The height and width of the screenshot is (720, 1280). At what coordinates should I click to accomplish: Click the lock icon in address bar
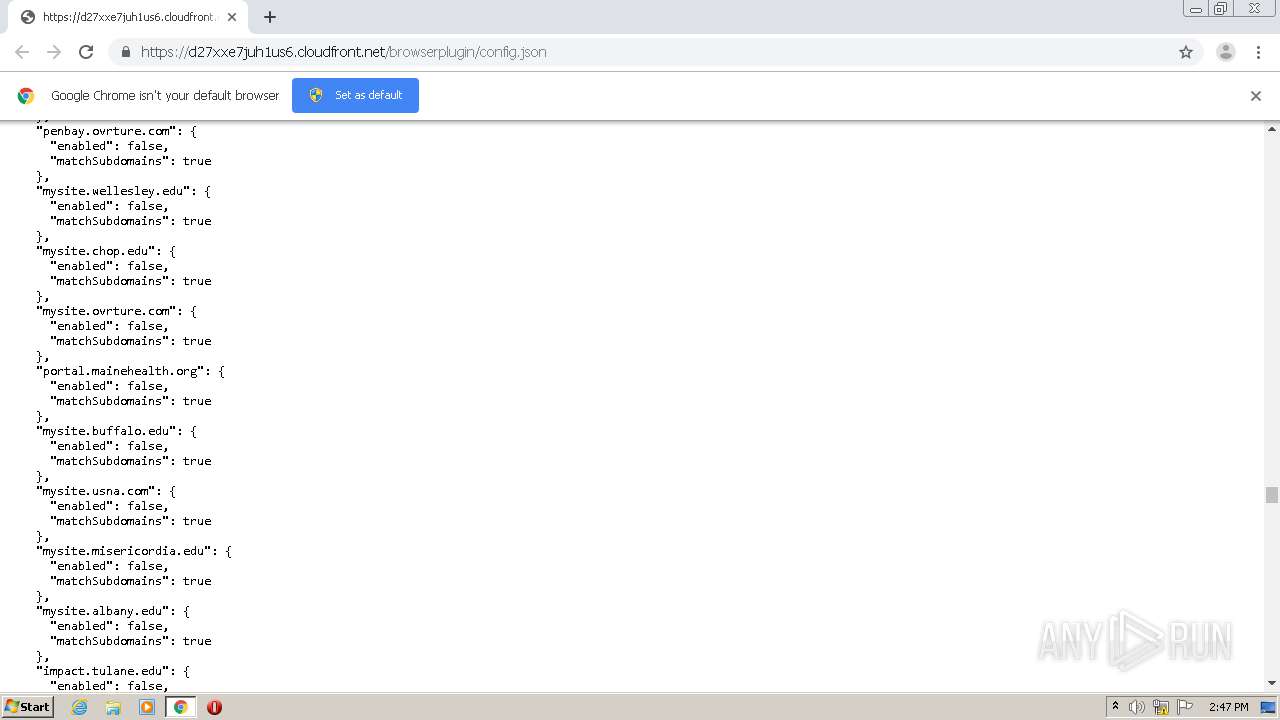click(x=125, y=52)
